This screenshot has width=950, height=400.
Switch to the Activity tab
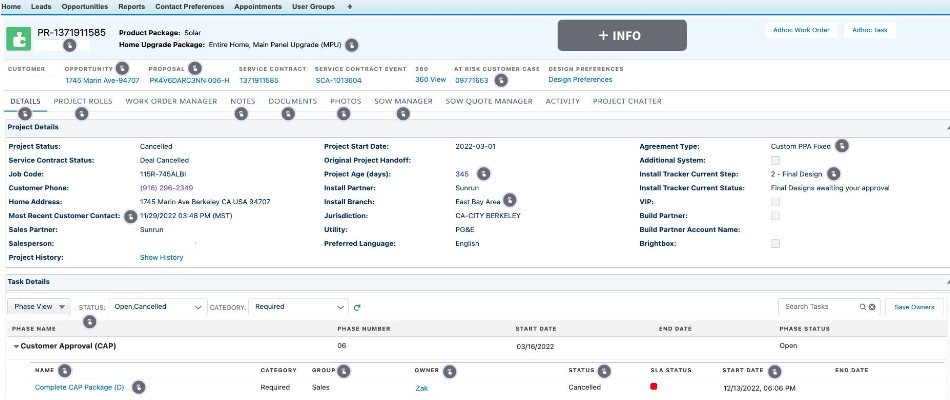pos(563,101)
